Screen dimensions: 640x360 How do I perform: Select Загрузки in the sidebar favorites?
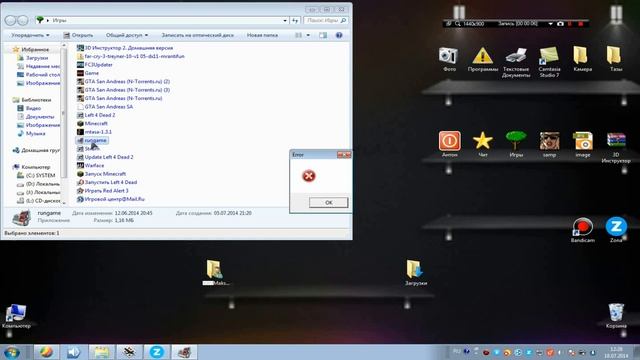37,58
